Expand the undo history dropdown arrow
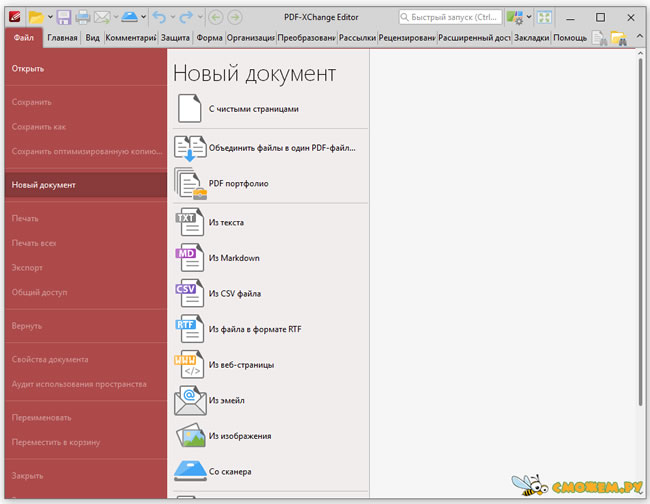 [173, 18]
